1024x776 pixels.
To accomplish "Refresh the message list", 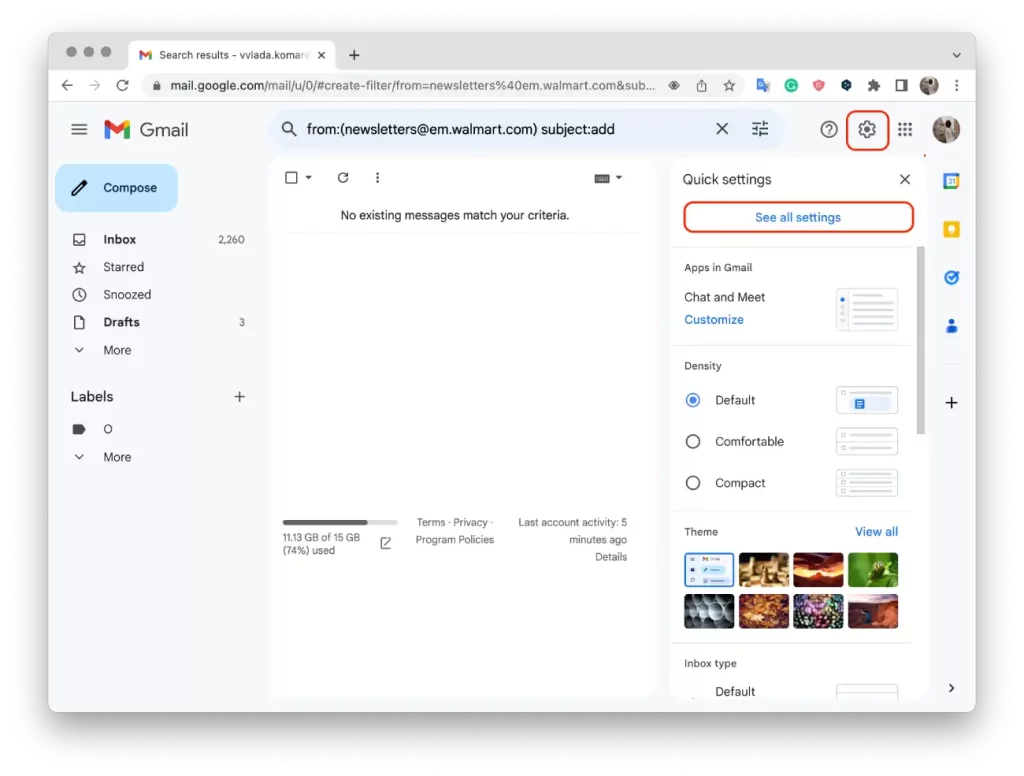I will (343, 178).
